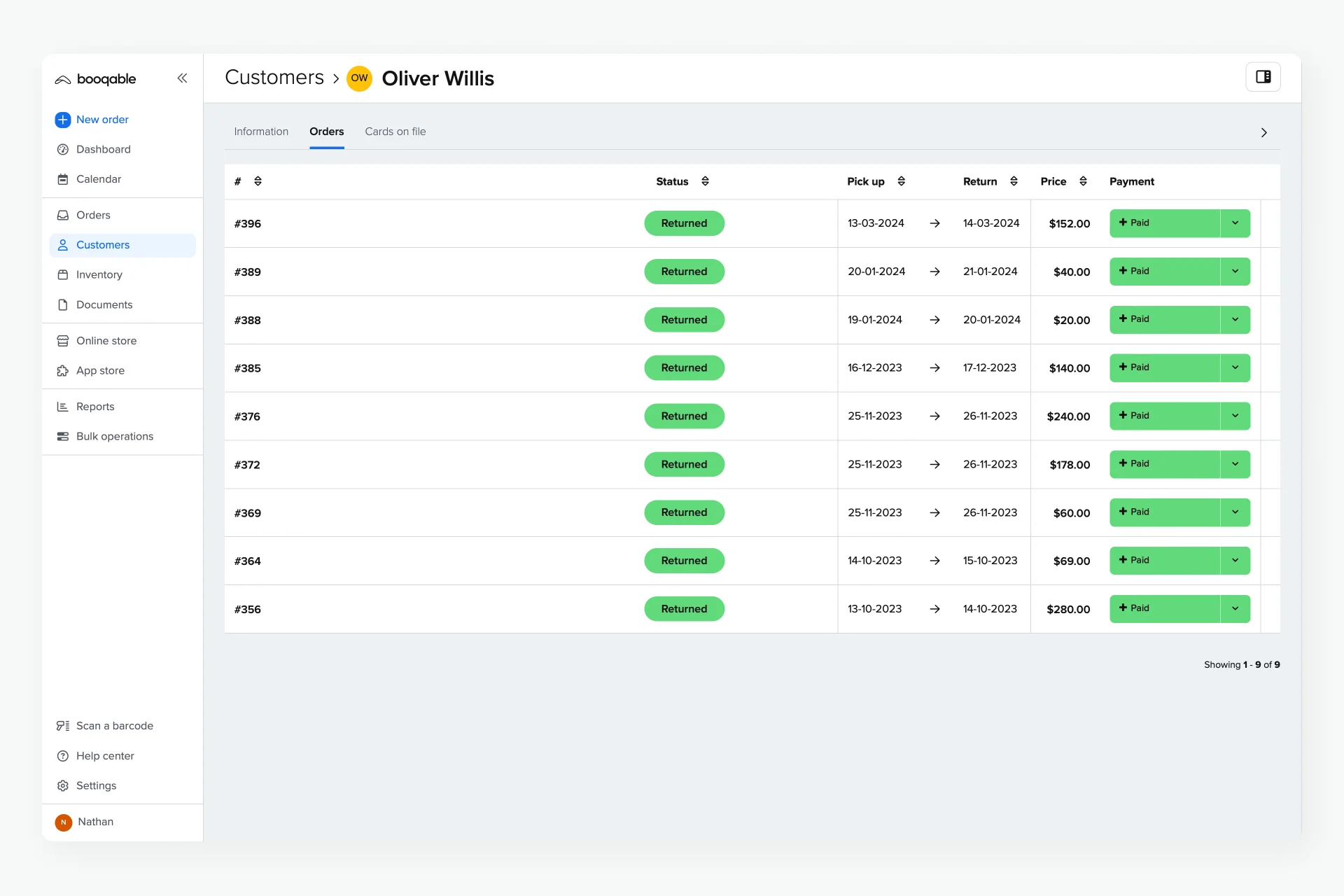
Task: Switch to Information tab
Action: (x=261, y=131)
